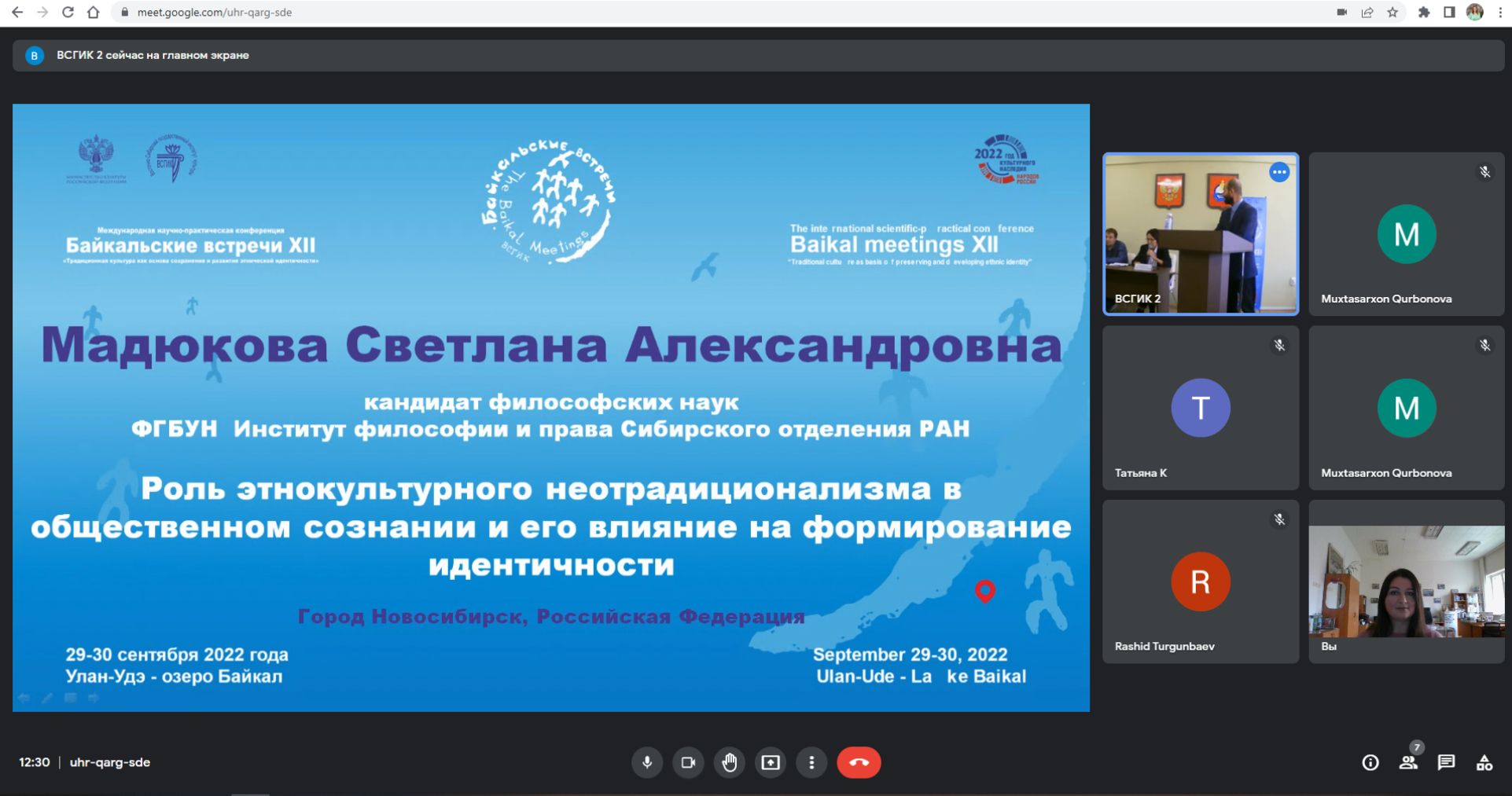The image size is (1512, 796).
Task: Open the browser side panel
Action: tap(1449, 13)
